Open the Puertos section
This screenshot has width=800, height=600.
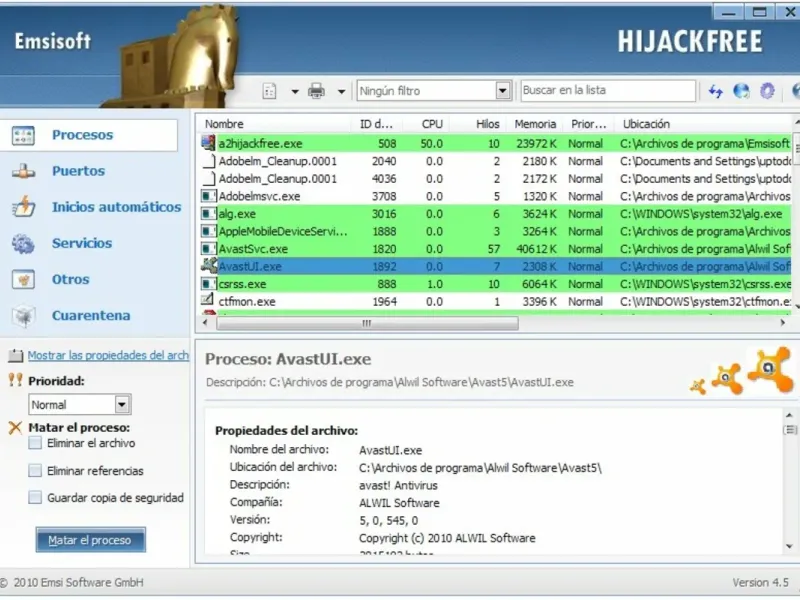click(x=78, y=171)
